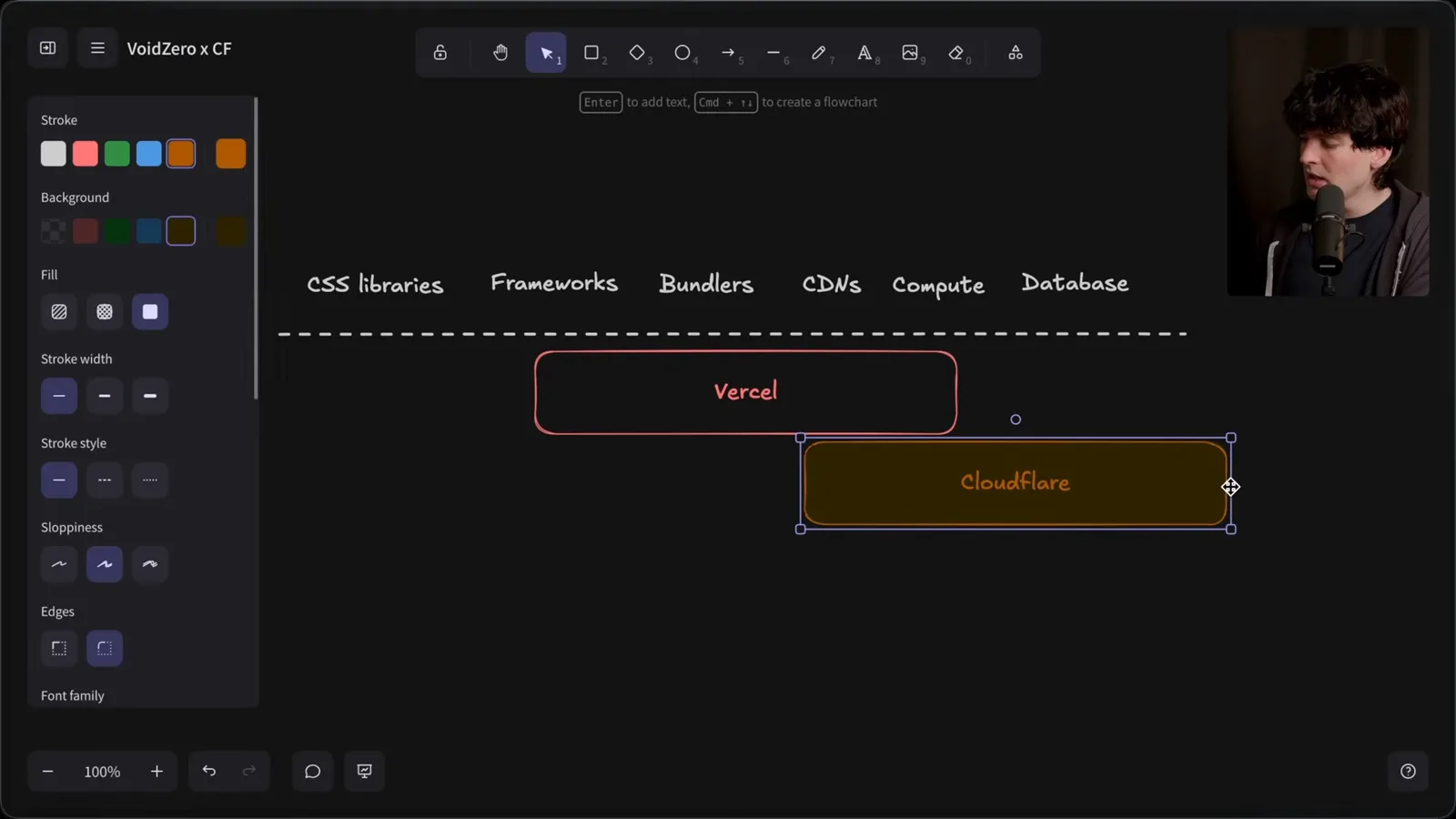Screen dimensions: 1456x819
Task: Select the Arrow tool
Action: click(x=728, y=53)
